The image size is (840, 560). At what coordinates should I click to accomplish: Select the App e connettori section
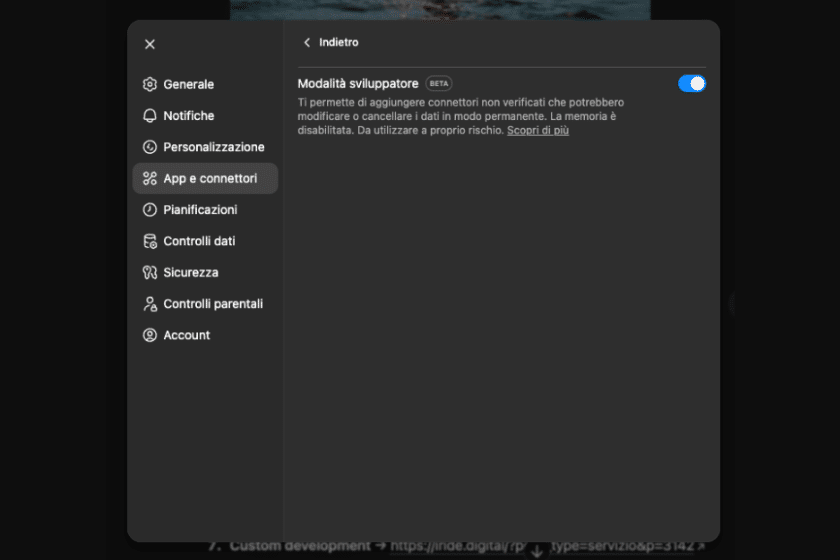pyautogui.click(x=205, y=178)
